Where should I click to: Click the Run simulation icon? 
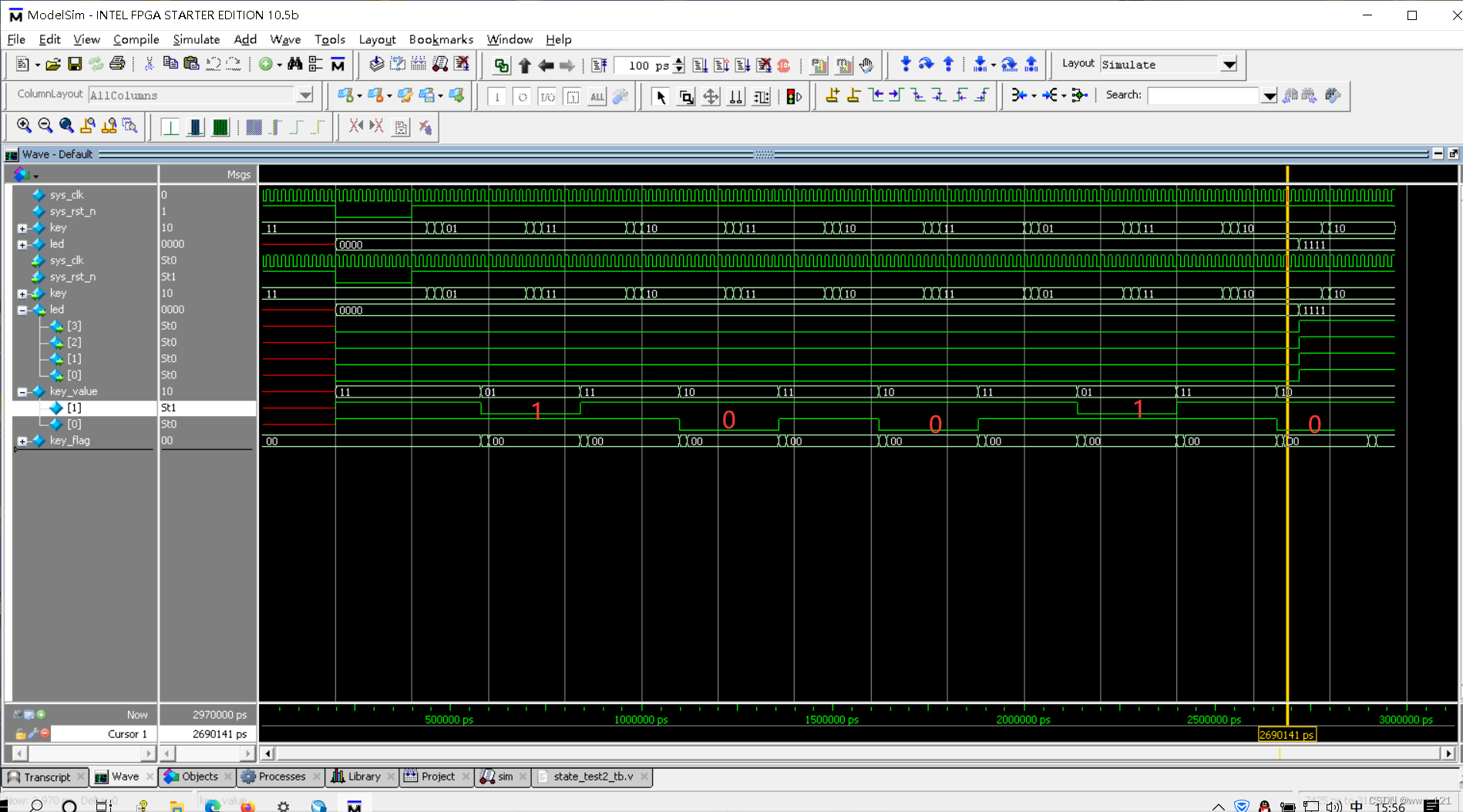click(700, 65)
